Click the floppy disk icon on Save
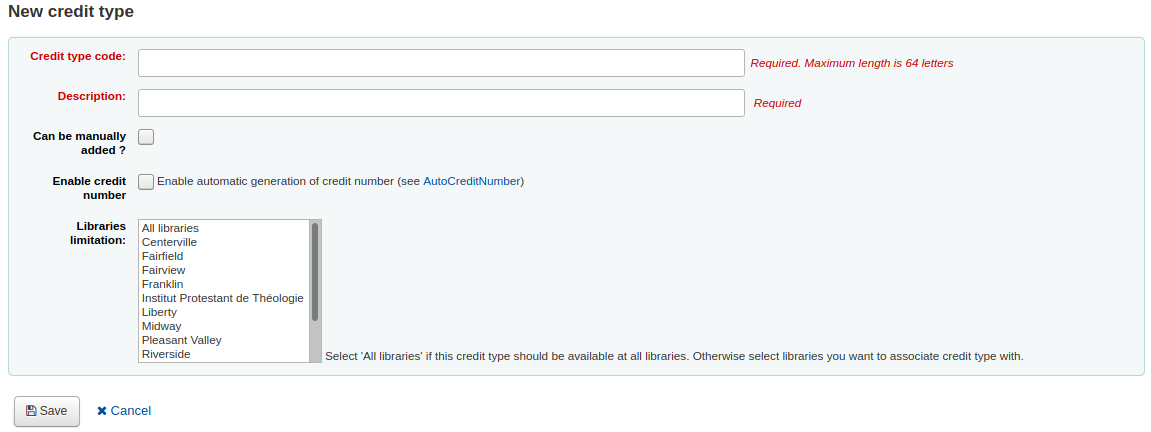The width and height of the screenshot is (1151, 432). [x=31, y=411]
